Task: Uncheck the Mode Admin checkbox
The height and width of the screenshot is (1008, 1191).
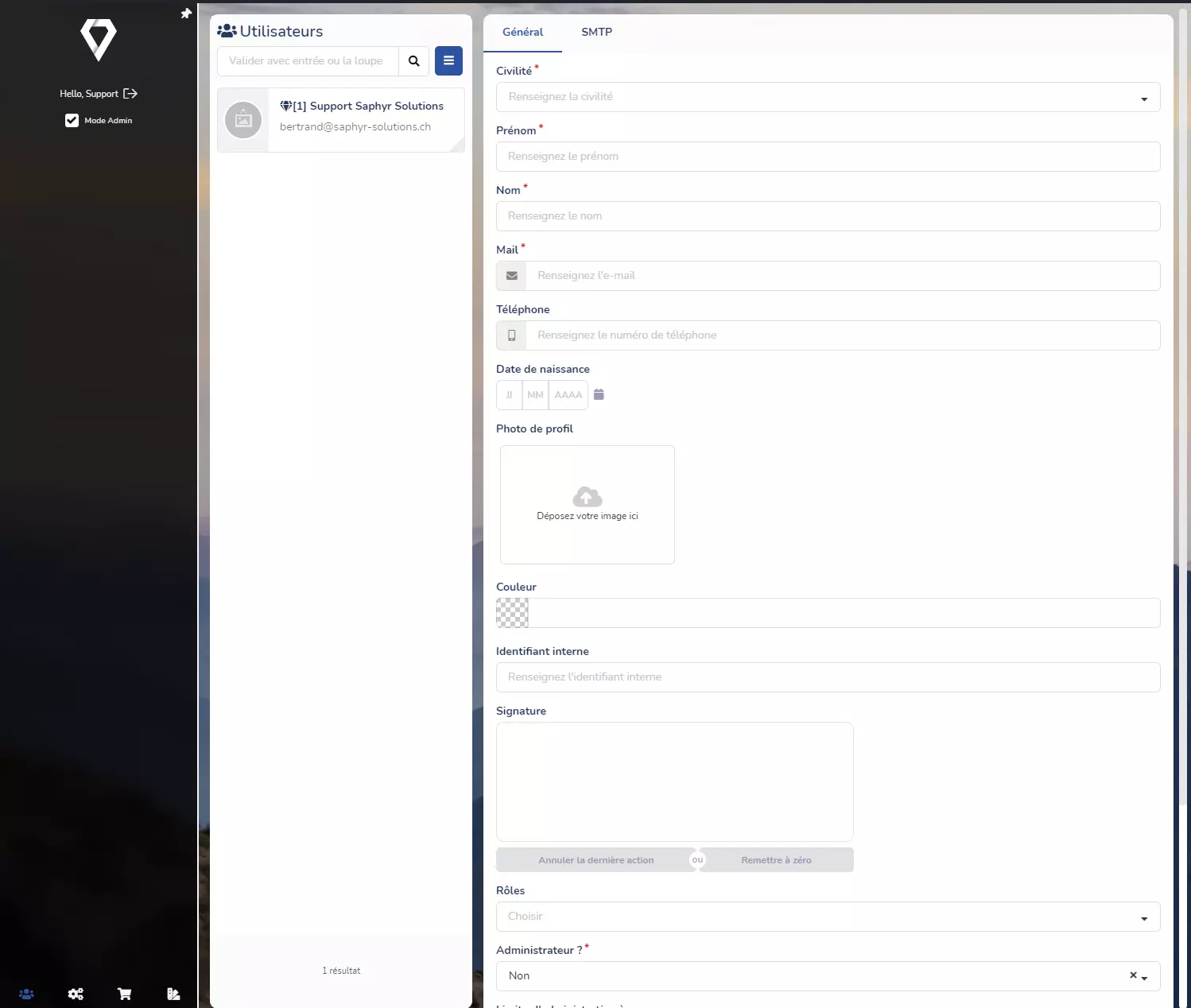Action: pyautogui.click(x=72, y=121)
